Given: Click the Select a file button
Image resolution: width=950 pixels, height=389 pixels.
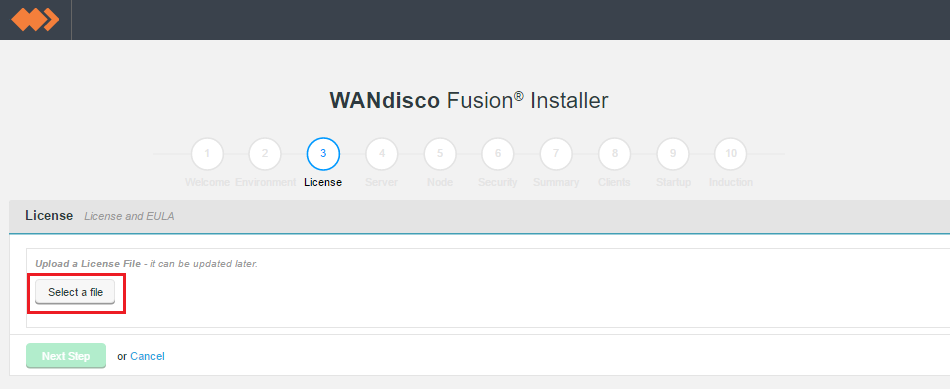Looking at the screenshot, I should click(x=75, y=292).
